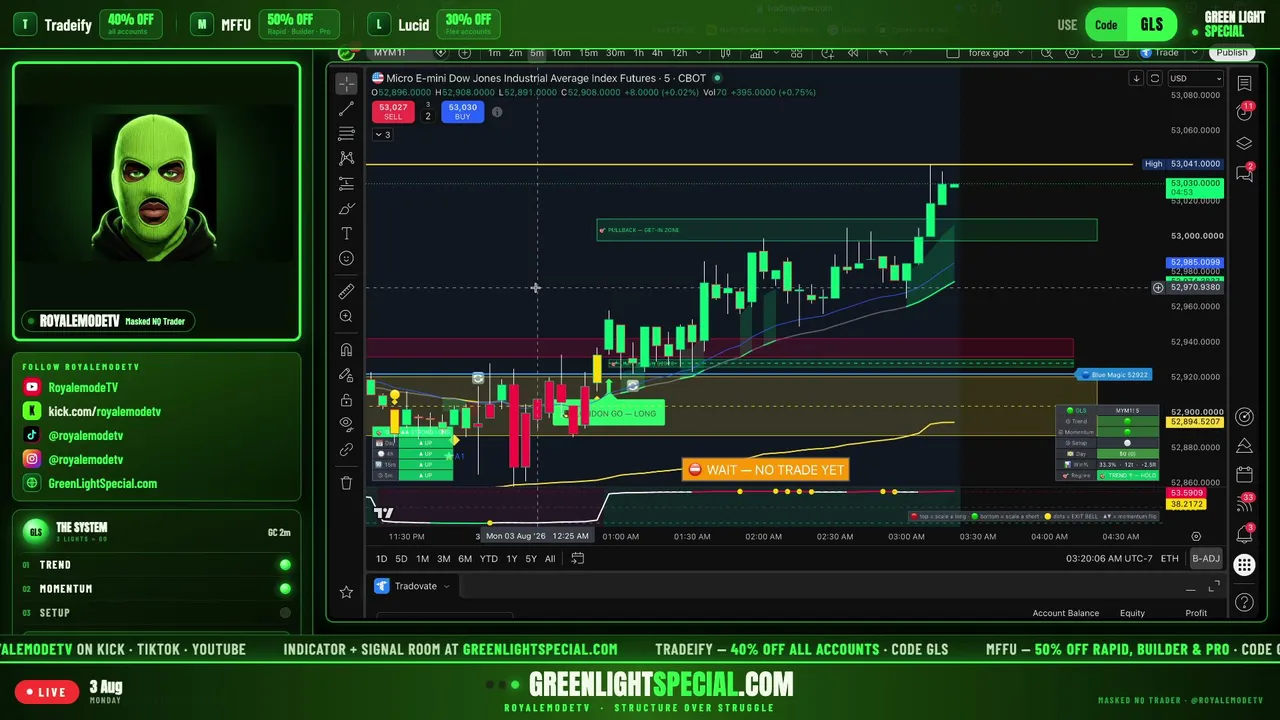Toggle the invert scale arrow button
Image resolution: width=1280 pixels, height=720 pixels.
pos(1136,78)
